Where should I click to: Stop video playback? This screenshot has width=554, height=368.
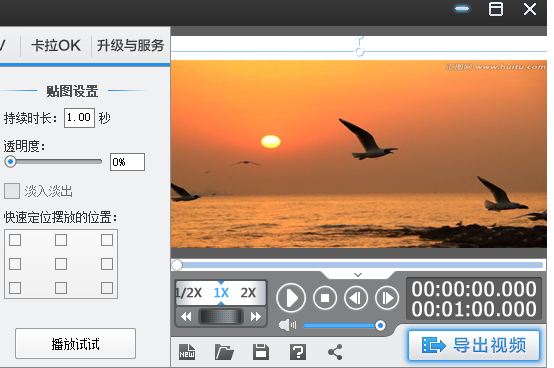tap(325, 298)
